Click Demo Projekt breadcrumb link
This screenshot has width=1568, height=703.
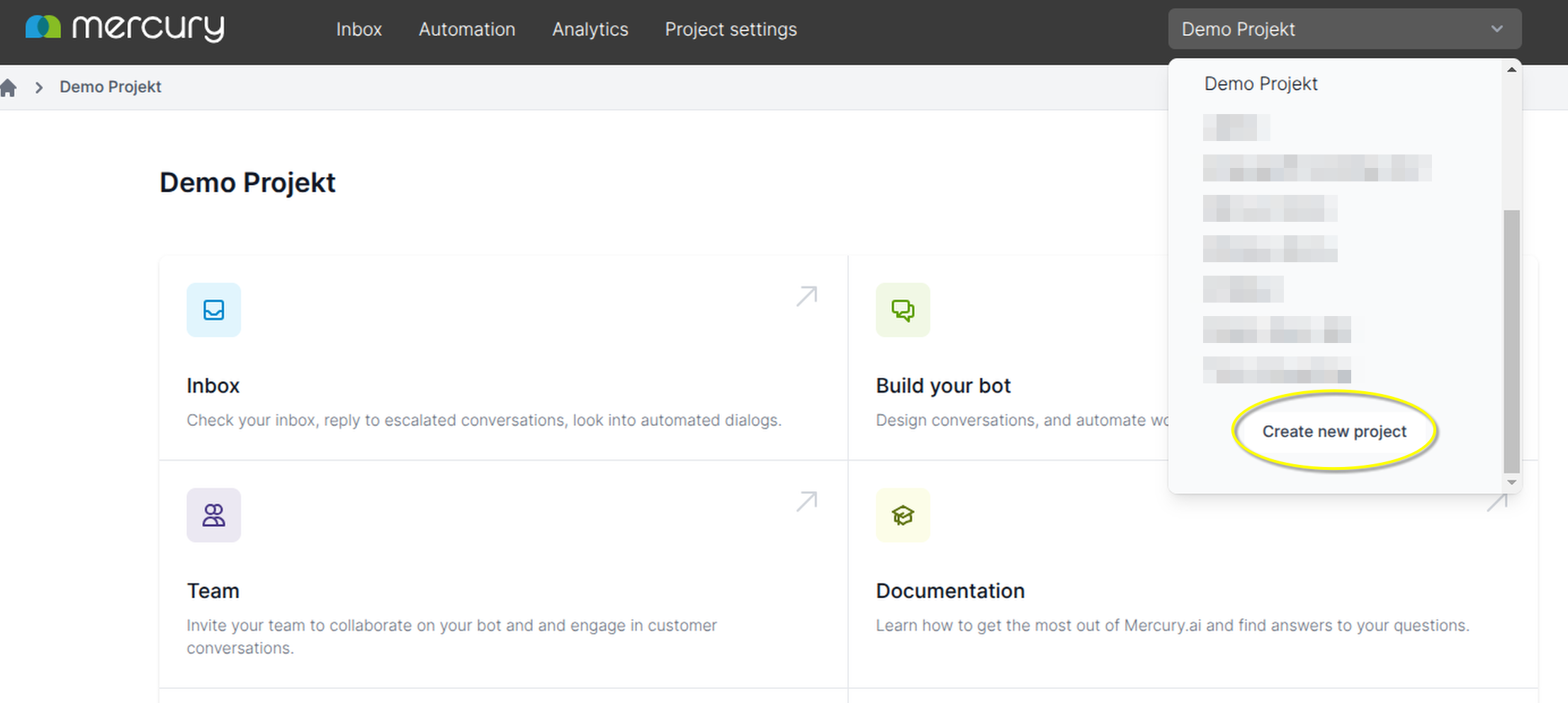111,87
